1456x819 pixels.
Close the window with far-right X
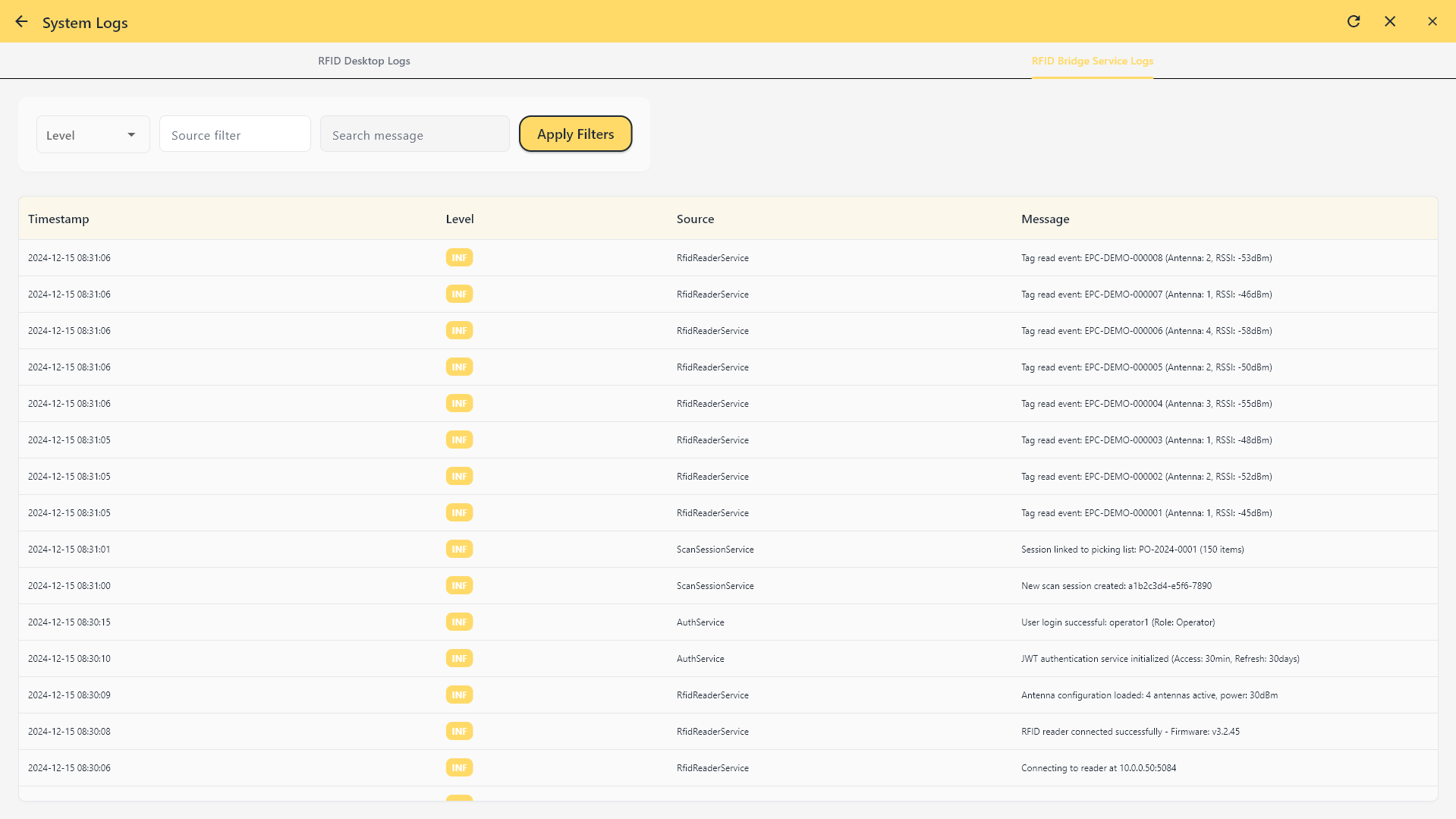(1432, 22)
